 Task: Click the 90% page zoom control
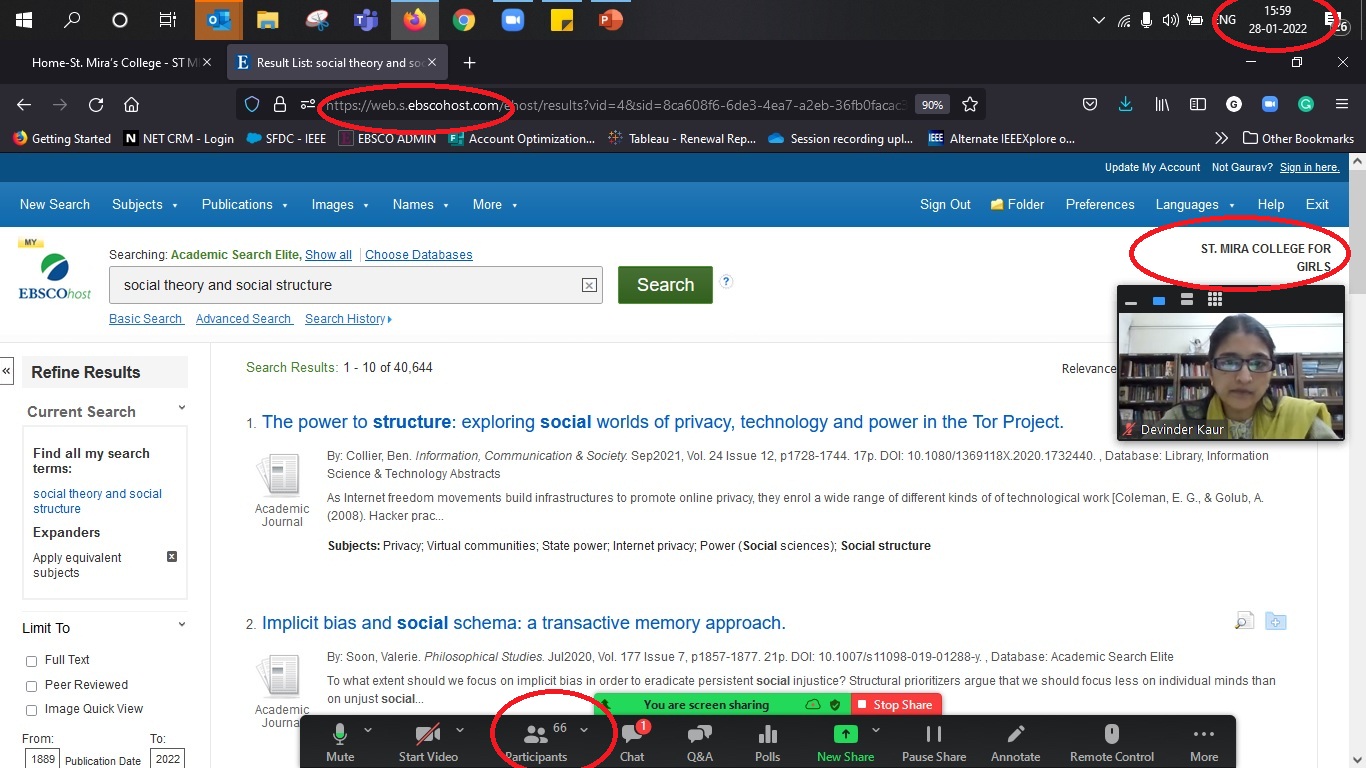932,104
